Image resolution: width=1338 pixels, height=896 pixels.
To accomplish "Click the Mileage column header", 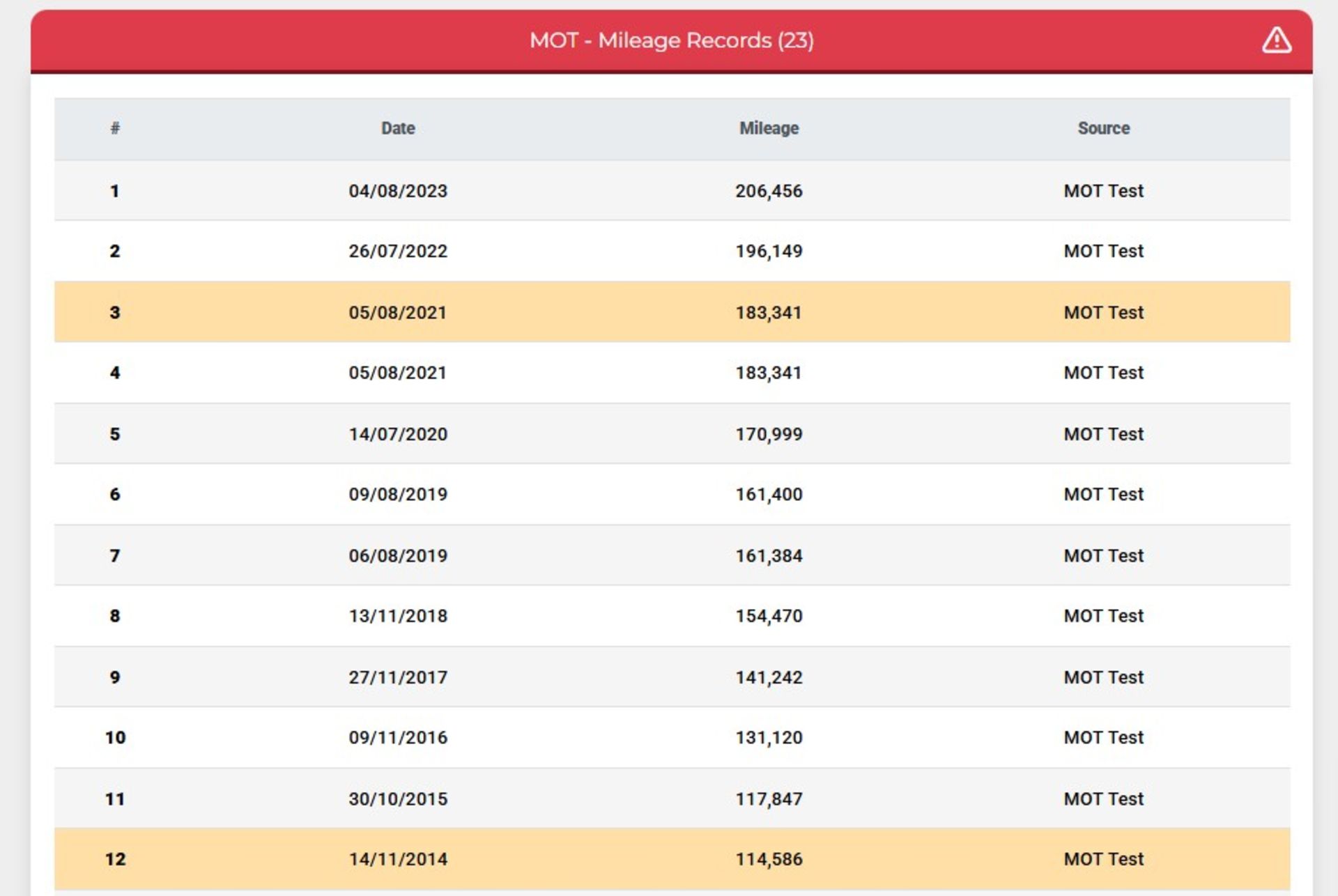I will pos(769,128).
